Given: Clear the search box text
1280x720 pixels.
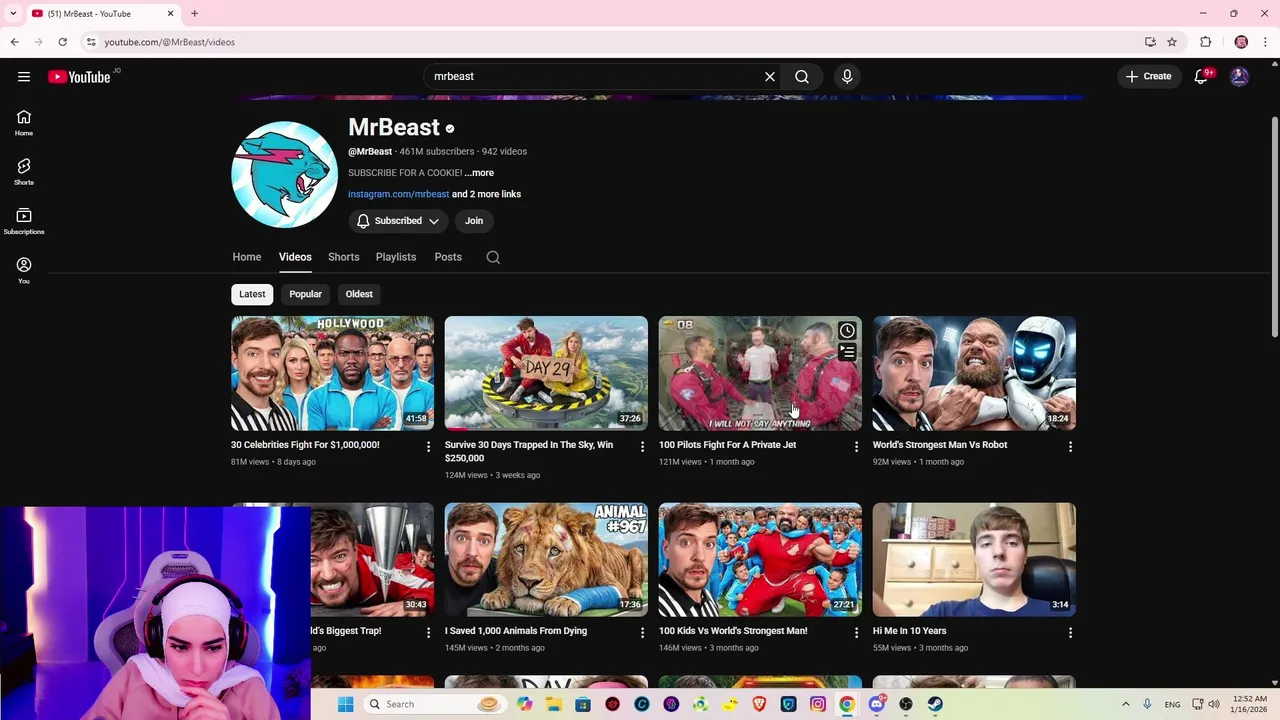Looking at the screenshot, I should tap(770, 76).
